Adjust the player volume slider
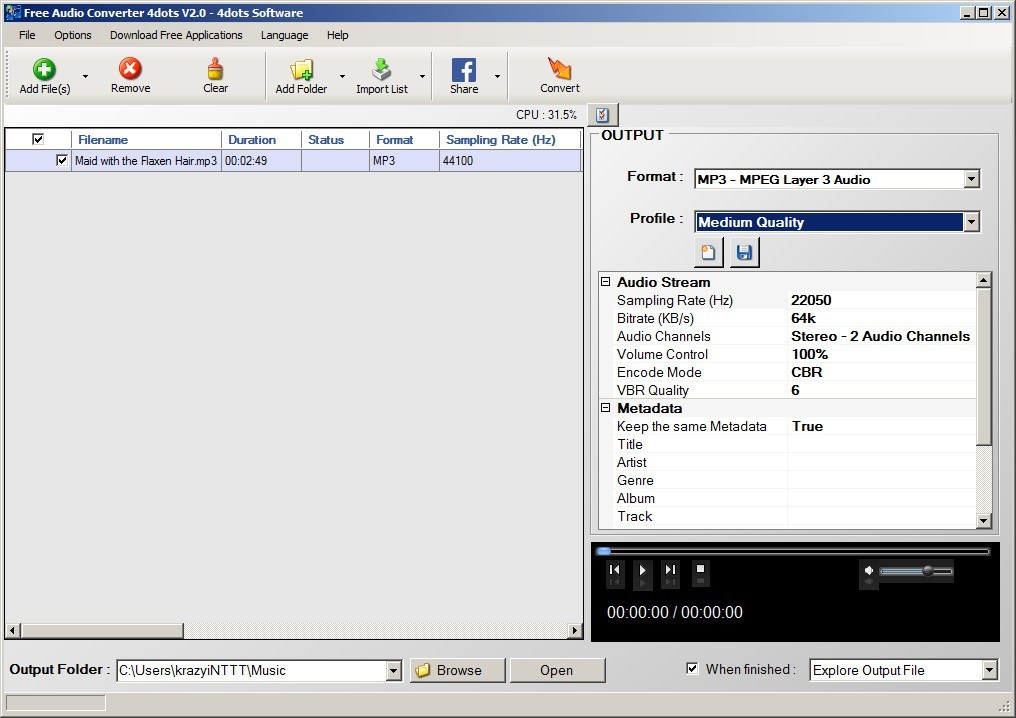Image resolution: width=1016 pixels, height=718 pixels. [x=925, y=571]
